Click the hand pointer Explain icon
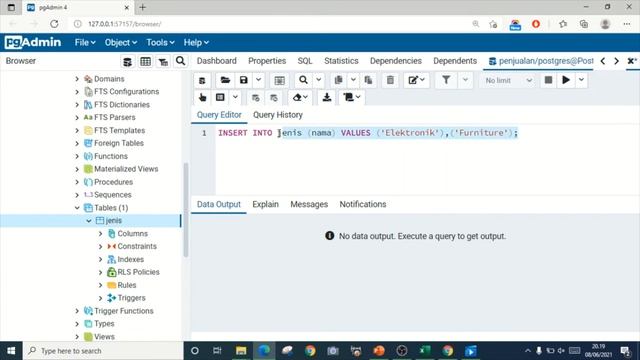Viewport: 640px width, 360px height. [202, 98]
